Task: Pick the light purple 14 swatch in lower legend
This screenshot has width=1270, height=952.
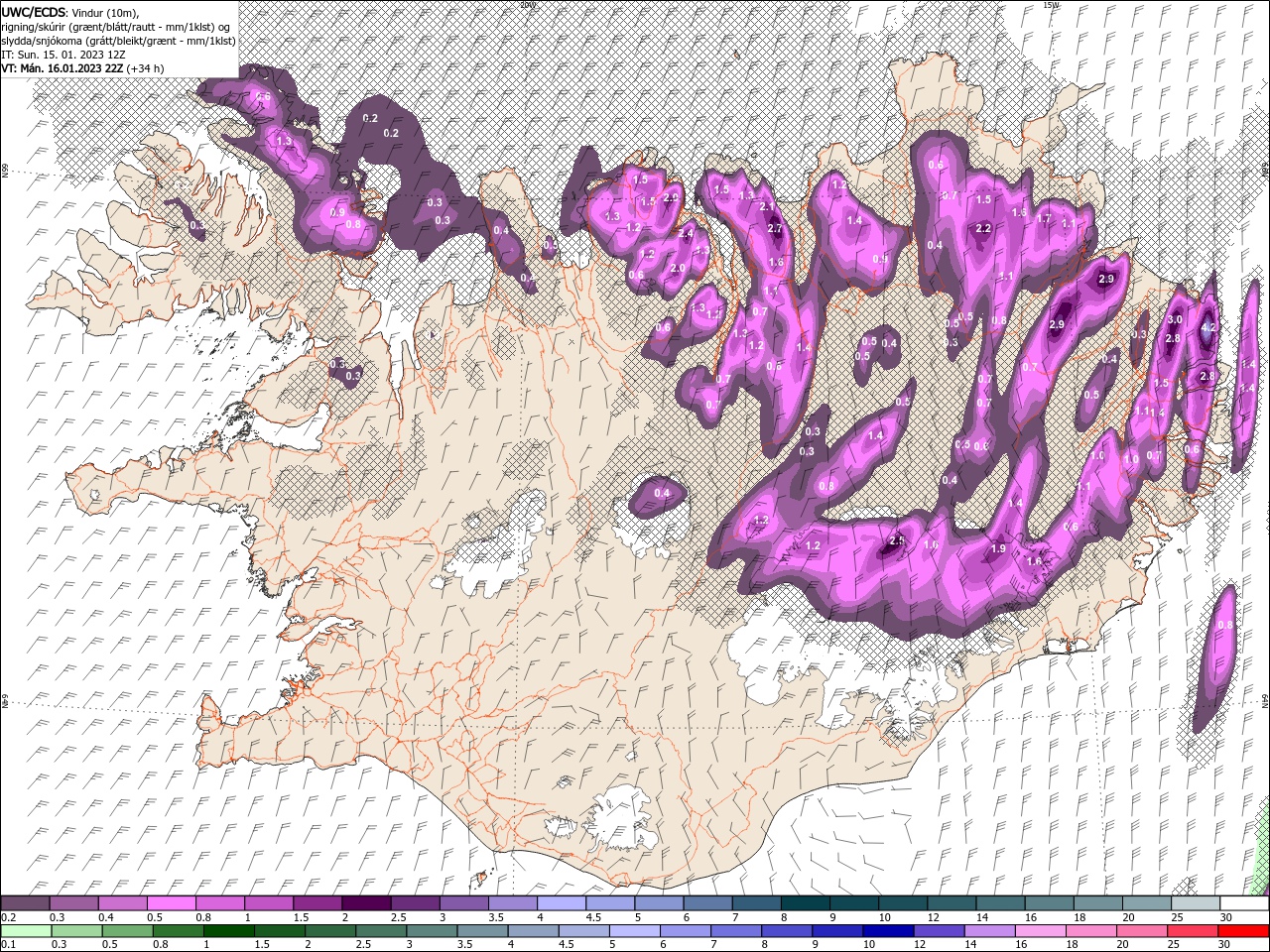Action: [988, 931]
